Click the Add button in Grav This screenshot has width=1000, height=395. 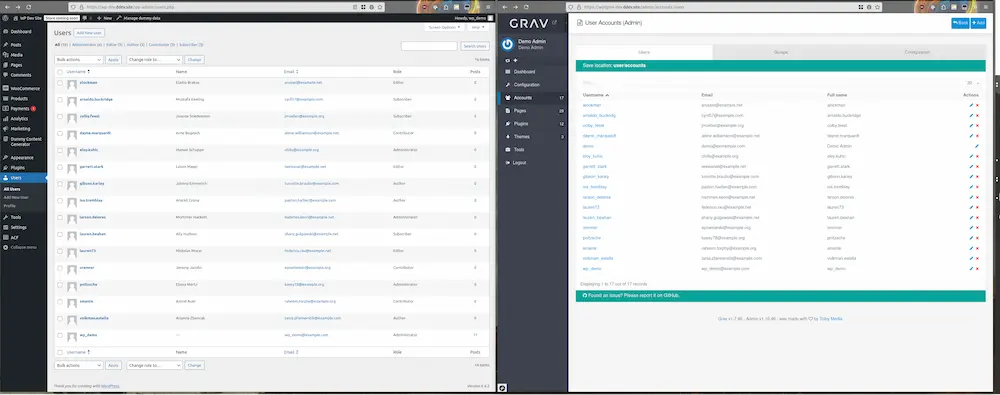pyautogui.click(x=978, y=23)
